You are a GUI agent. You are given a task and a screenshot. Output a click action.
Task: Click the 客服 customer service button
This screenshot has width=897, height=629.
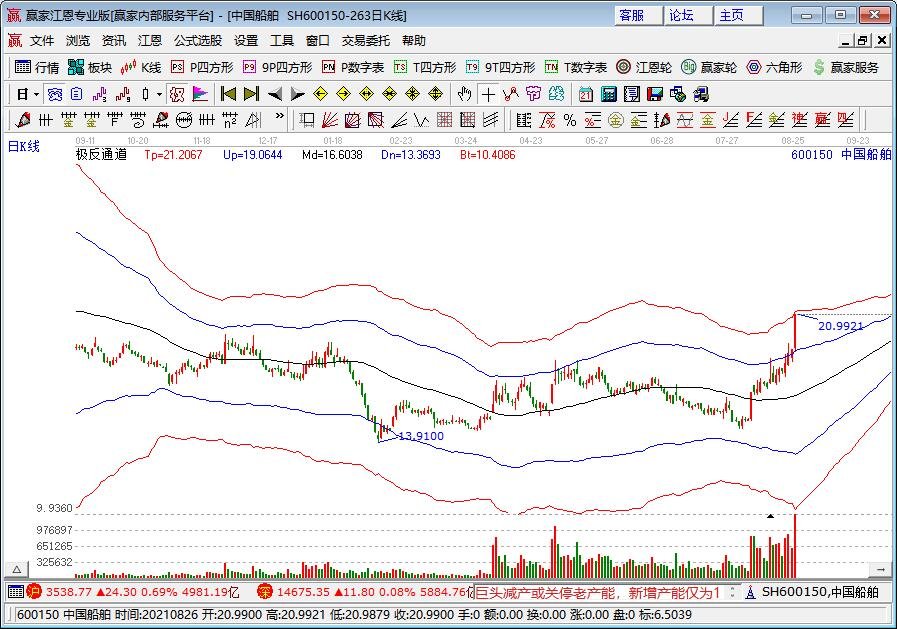[638, 15]
